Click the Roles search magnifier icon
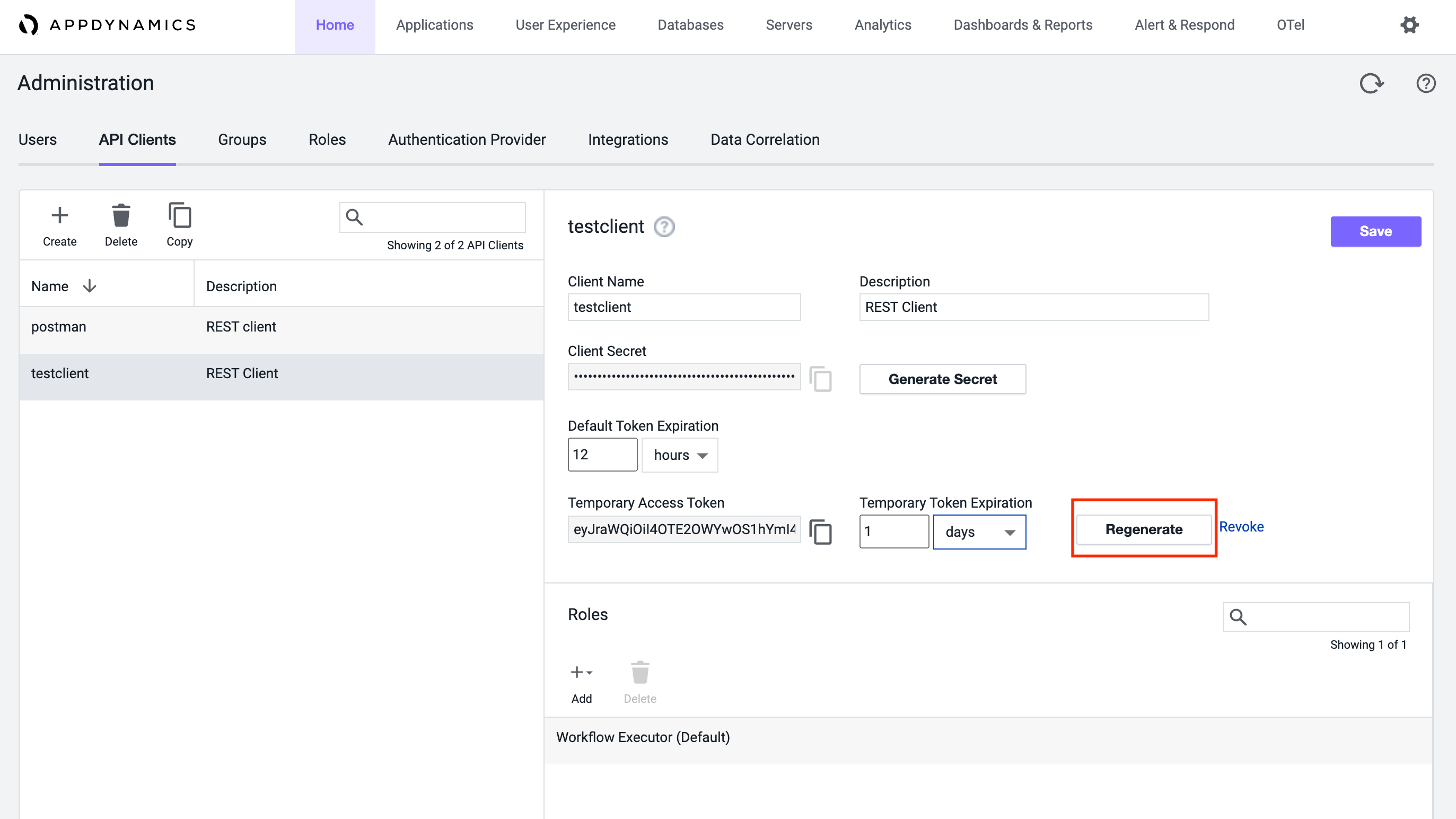 pyautogui.click(x=1238, y=616)
